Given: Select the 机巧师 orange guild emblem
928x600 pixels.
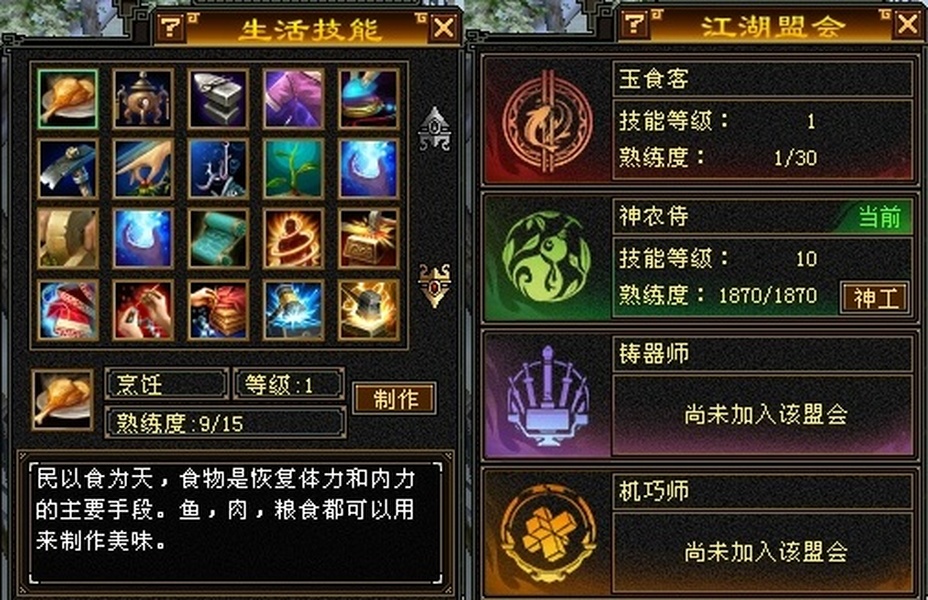Looking at the screenshot, I should point(547,533).
